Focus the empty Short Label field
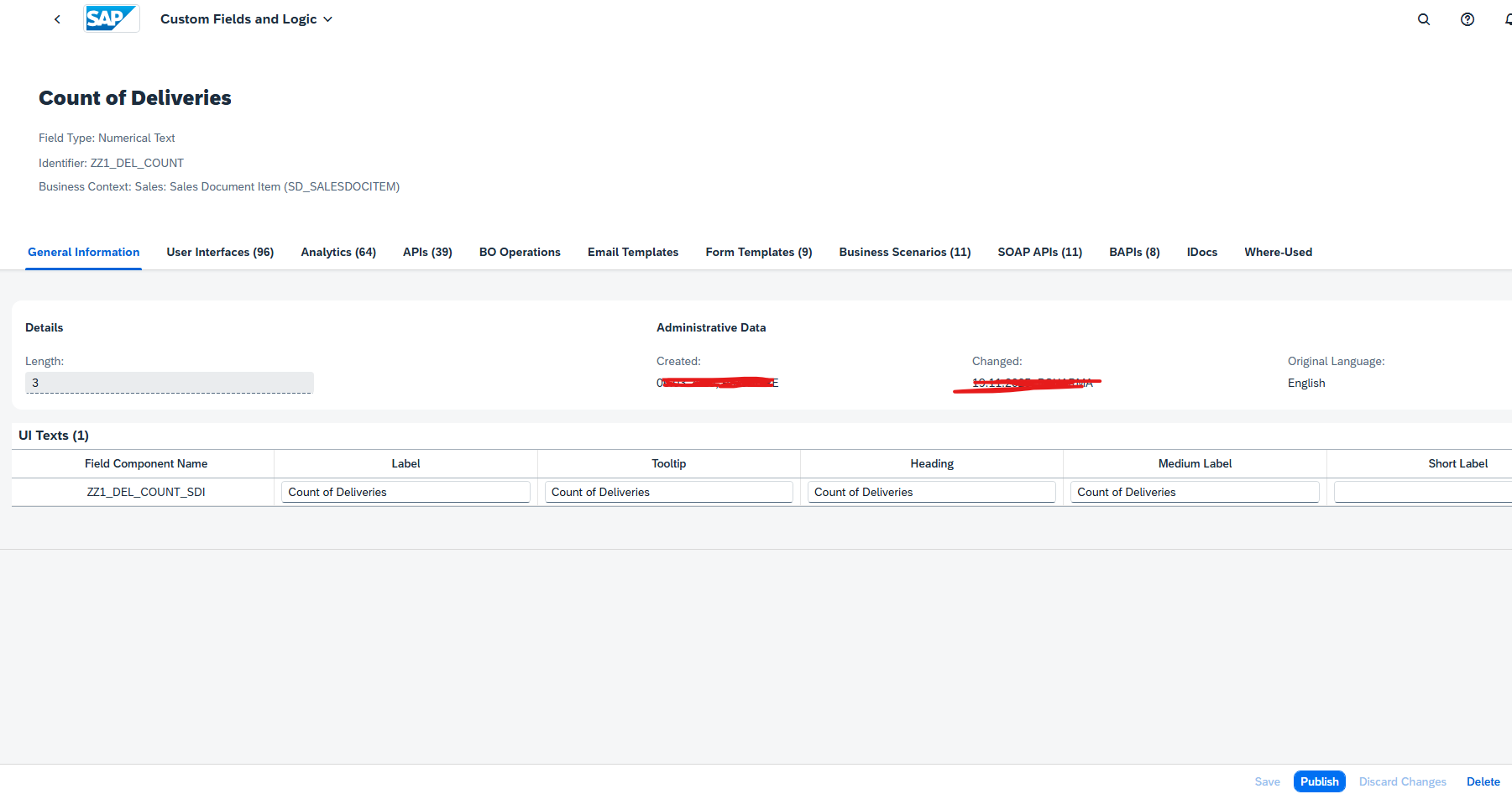Screen dimensions: 1512x794 click(1422, 492)
